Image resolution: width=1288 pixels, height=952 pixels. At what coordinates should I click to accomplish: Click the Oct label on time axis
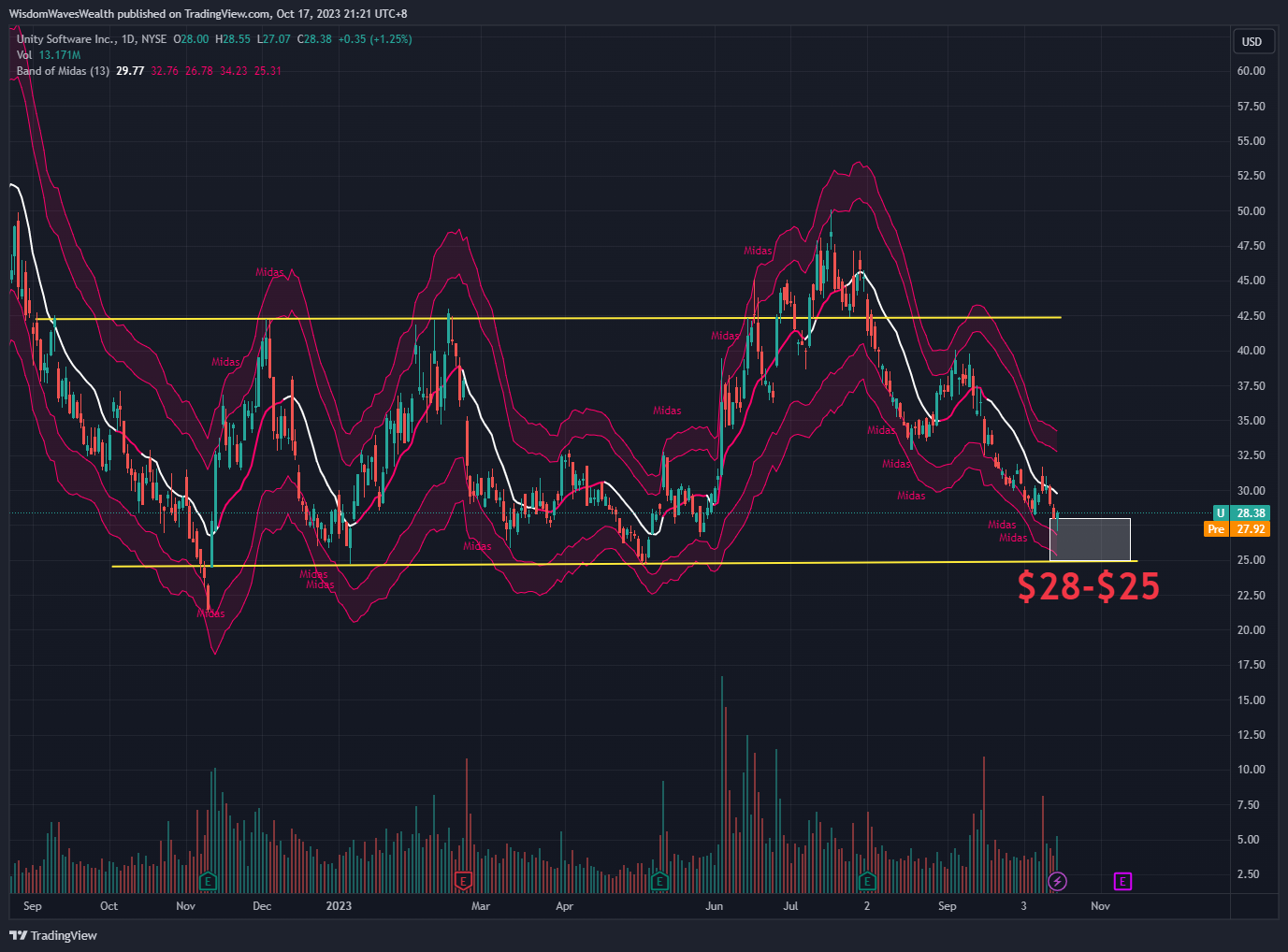[109, 906]
